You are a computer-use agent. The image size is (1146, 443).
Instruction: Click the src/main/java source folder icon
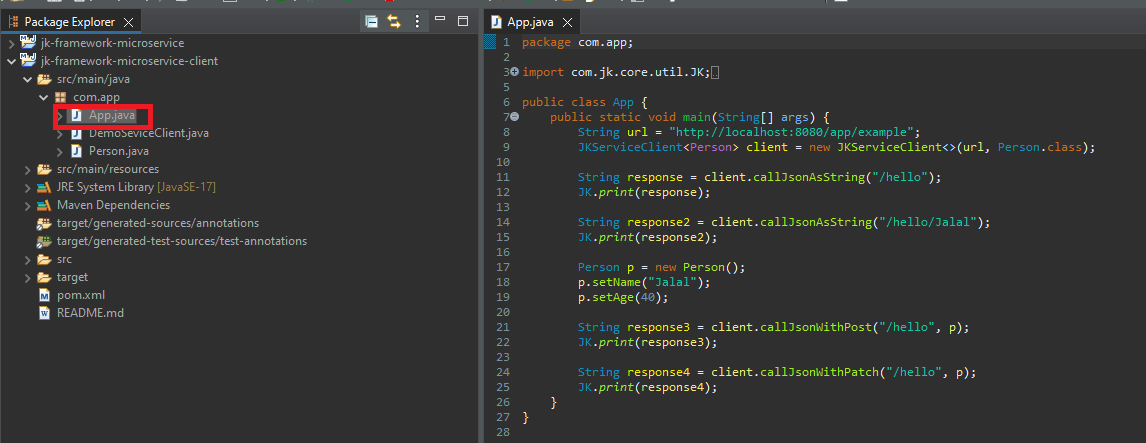click(44, 79)
